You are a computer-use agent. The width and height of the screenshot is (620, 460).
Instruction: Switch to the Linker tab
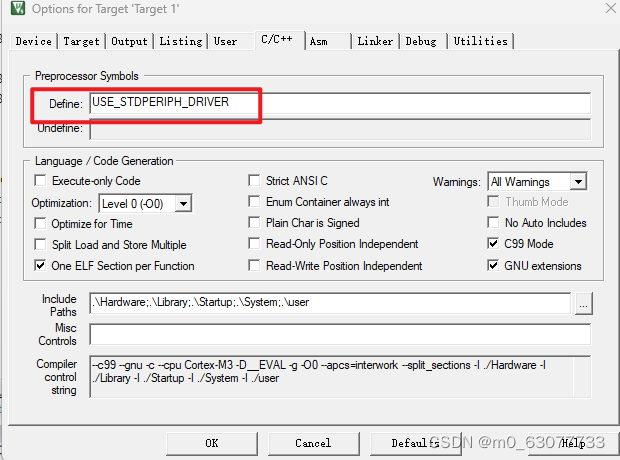tap(375, 41)
